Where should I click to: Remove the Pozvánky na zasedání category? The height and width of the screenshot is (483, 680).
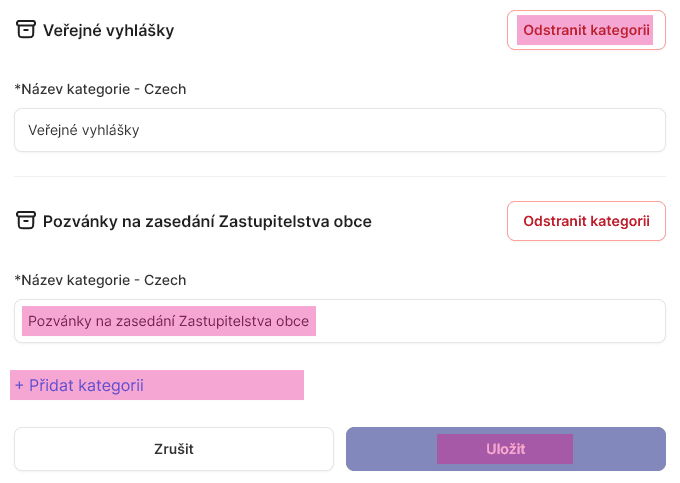click(x=585, y=221)
